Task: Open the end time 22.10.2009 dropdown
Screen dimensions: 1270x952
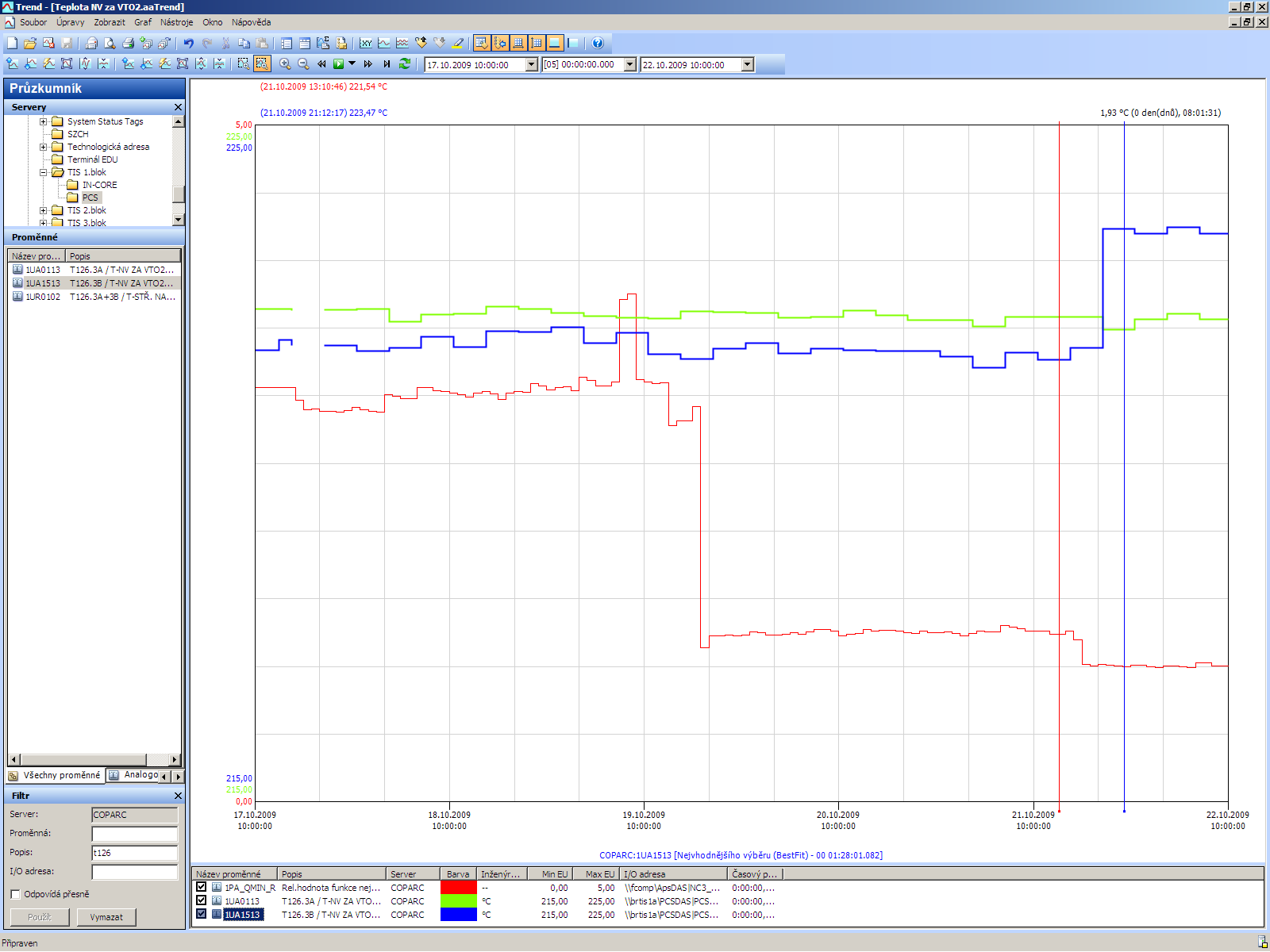Action: [748, 64]
